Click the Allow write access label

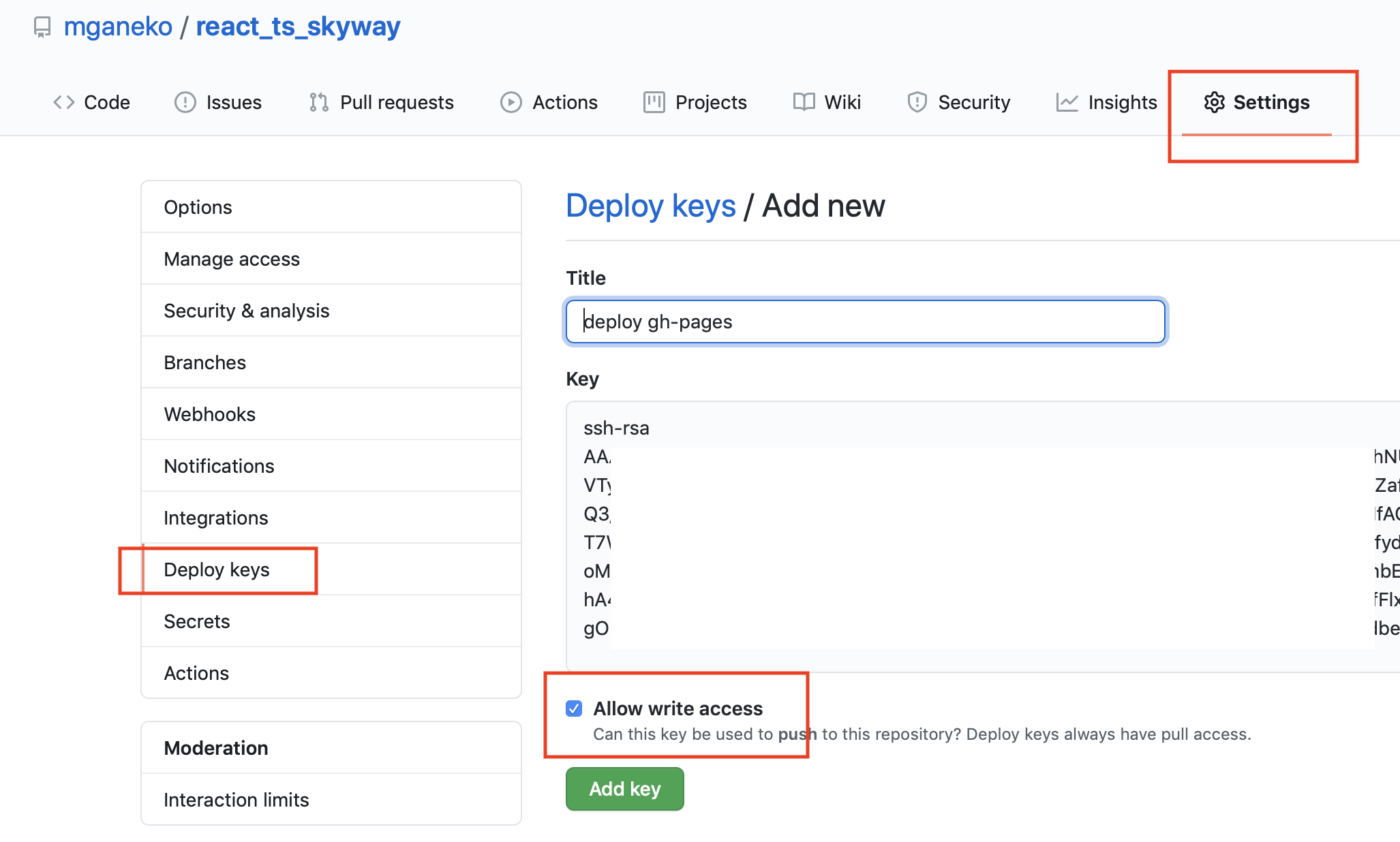pyautogui.click(x=678, y=708)
